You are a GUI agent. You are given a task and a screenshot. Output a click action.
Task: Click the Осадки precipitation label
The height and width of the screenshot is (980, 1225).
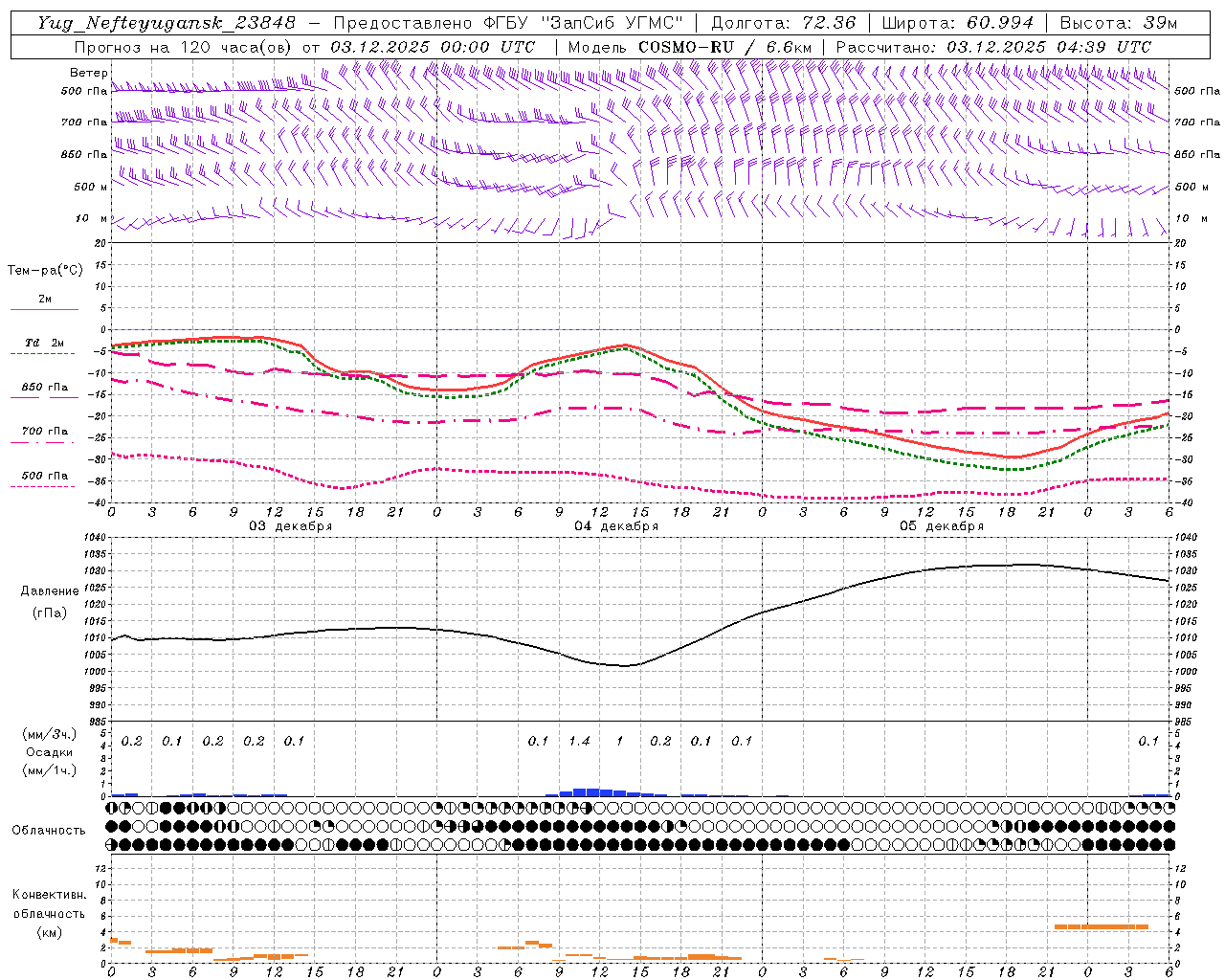51,752
